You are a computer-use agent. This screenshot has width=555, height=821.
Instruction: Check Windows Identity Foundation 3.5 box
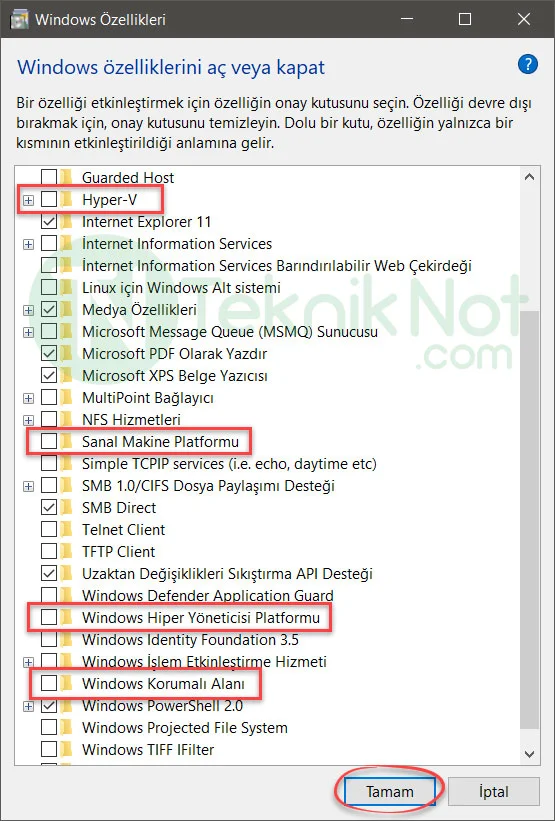click(49, 639)
